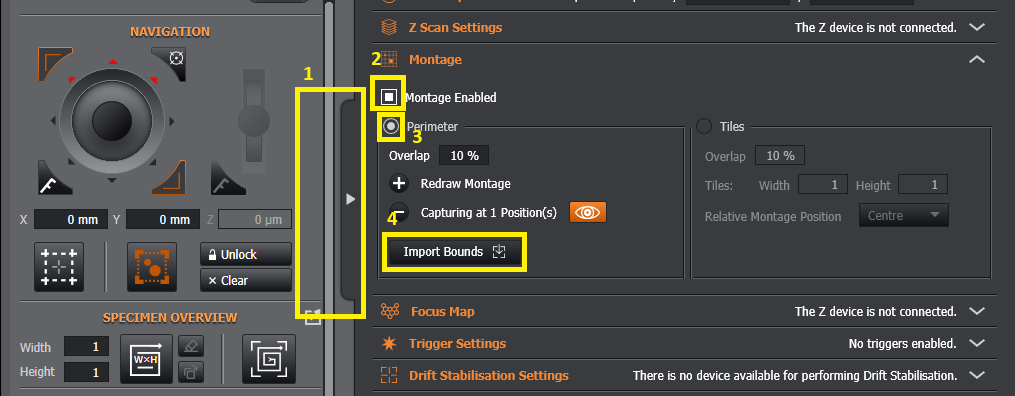Open the Relative Montage Position dropdown
The height and width of the screenshot is (396, 1015).
coord(904,215)
